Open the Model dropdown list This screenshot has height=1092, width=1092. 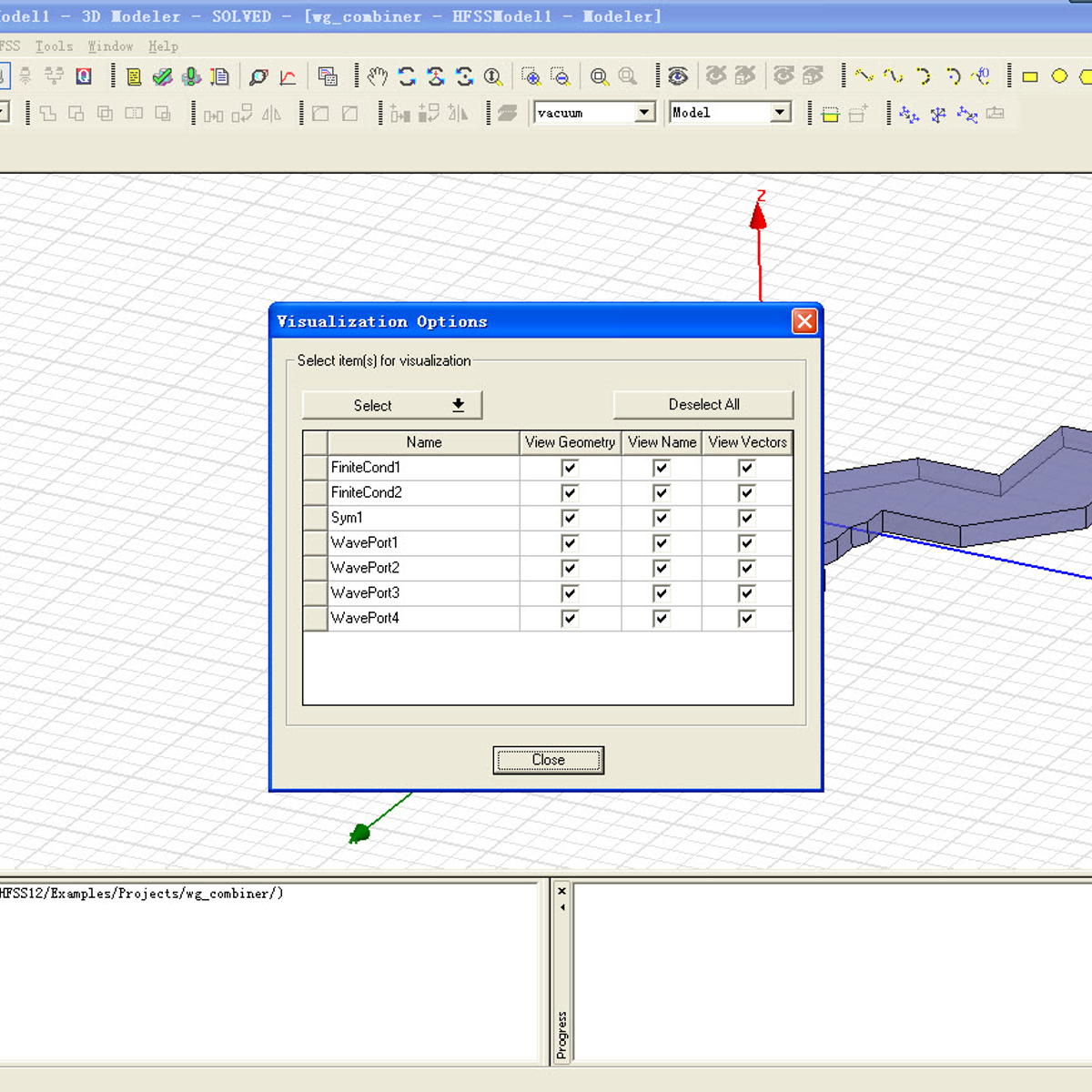pyautogui.click(x=780, y=113)
